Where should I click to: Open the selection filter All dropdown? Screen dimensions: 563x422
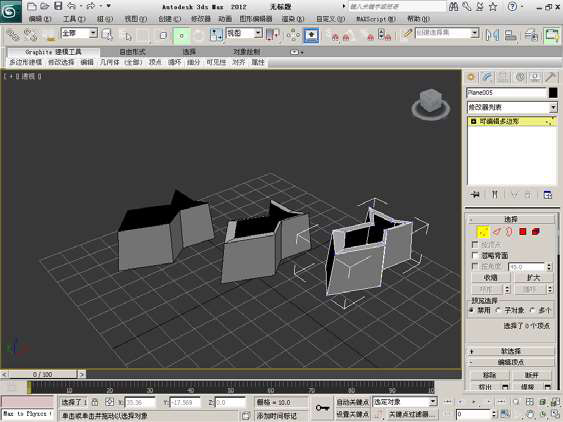tap(79, 33)
